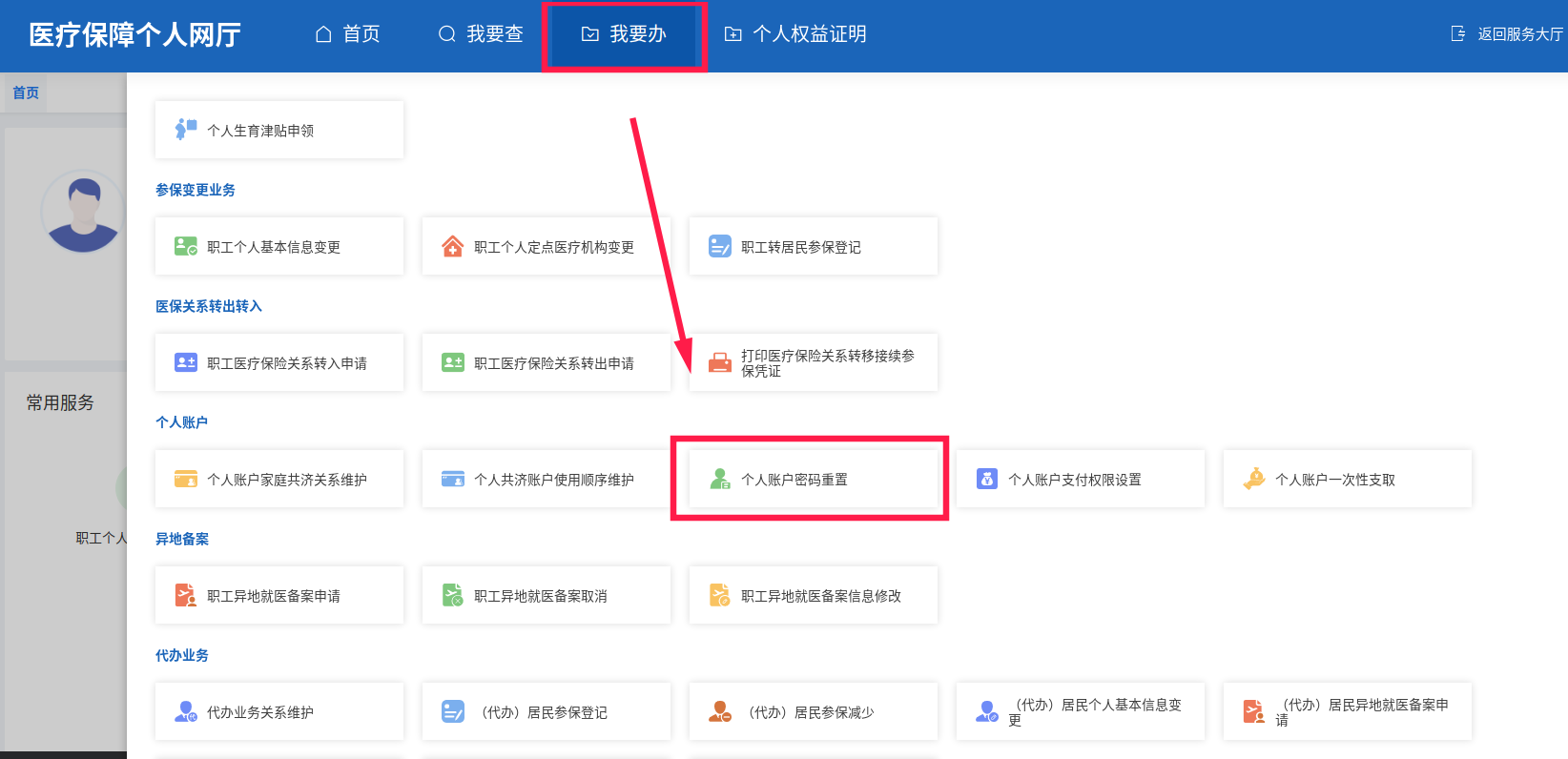Select 个人账户一次性支取 text
1568x759 pixels.
(1335, 480)
